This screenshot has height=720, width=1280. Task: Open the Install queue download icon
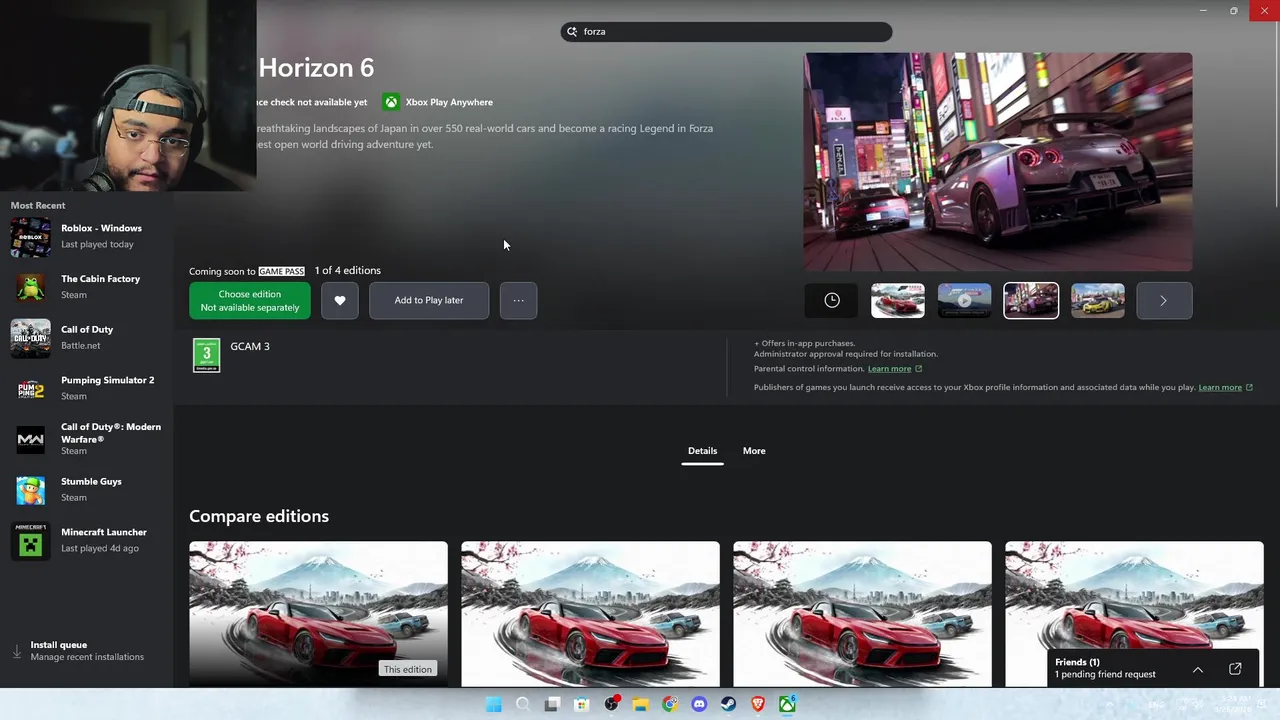[x=17, y=651]
